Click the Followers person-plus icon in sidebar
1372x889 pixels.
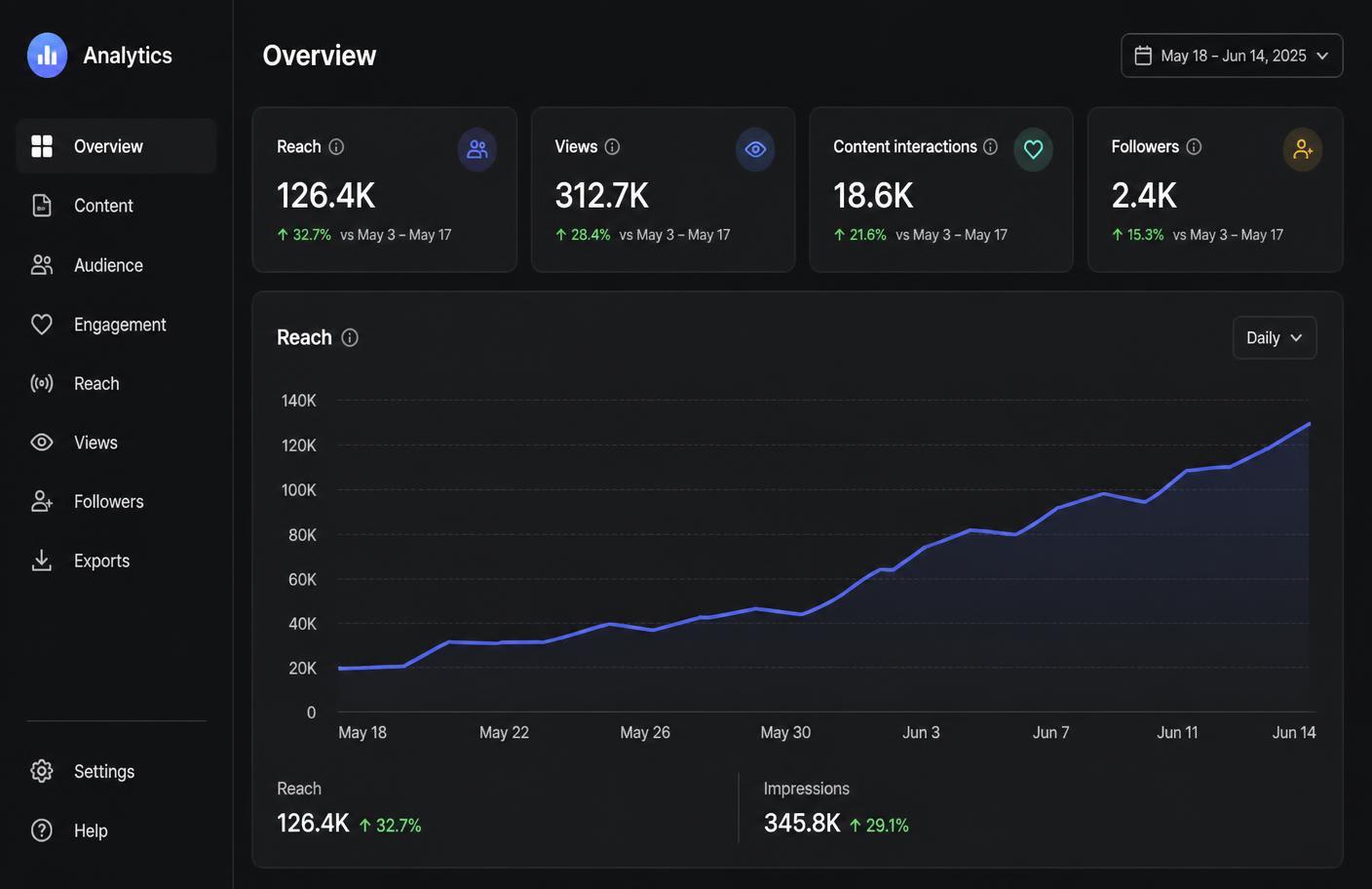click(x=42, y=501)
